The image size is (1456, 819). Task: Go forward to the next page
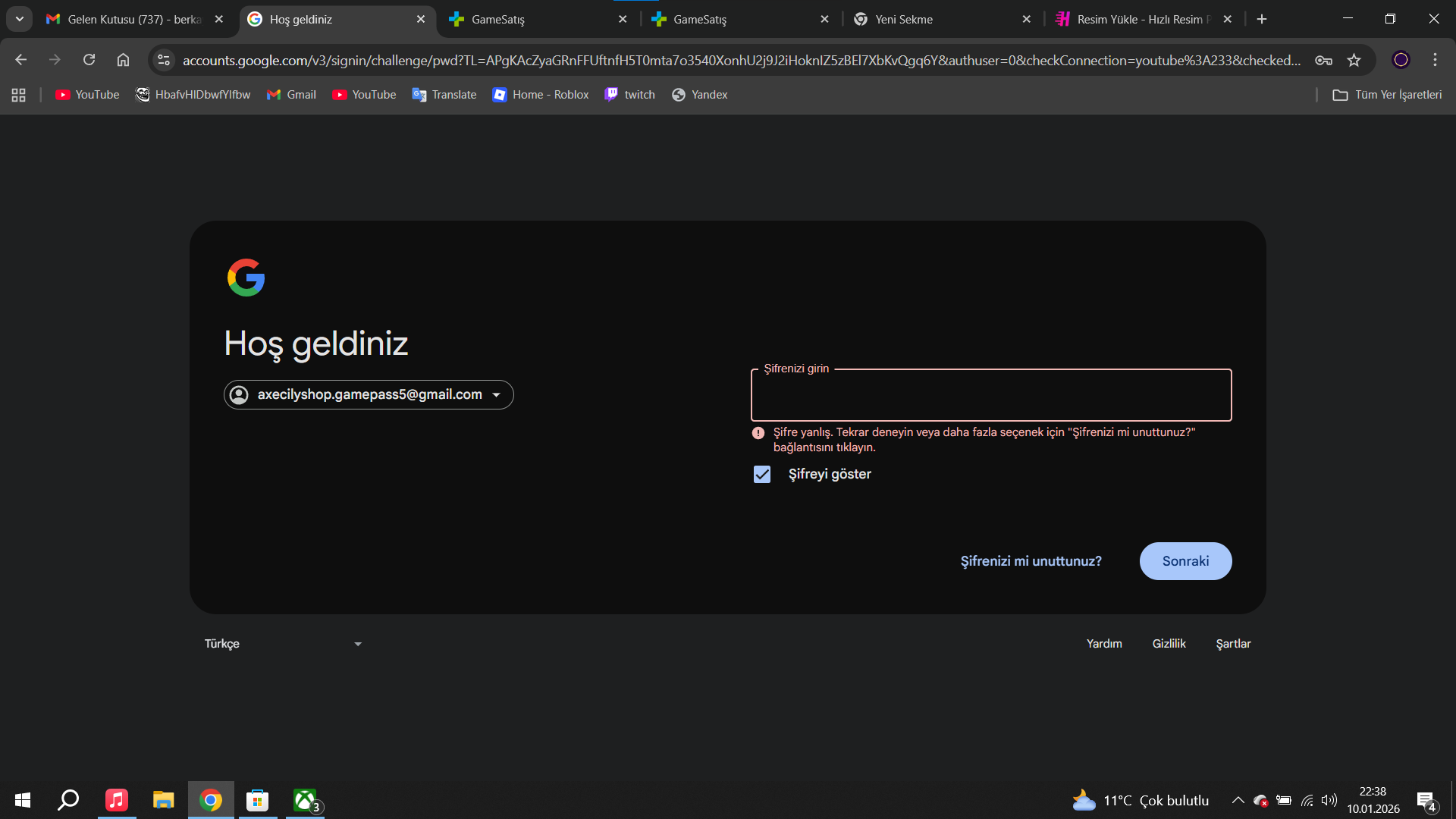tap(55, 60)
